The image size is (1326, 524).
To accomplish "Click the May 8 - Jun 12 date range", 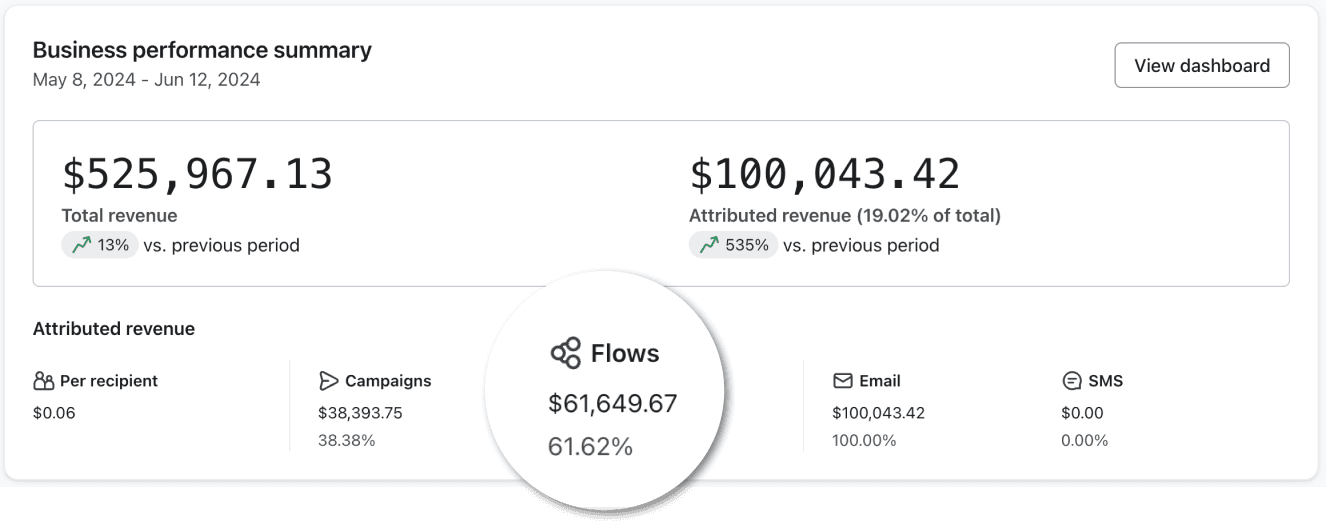I will pyautogui.click(x=147, y=80).
